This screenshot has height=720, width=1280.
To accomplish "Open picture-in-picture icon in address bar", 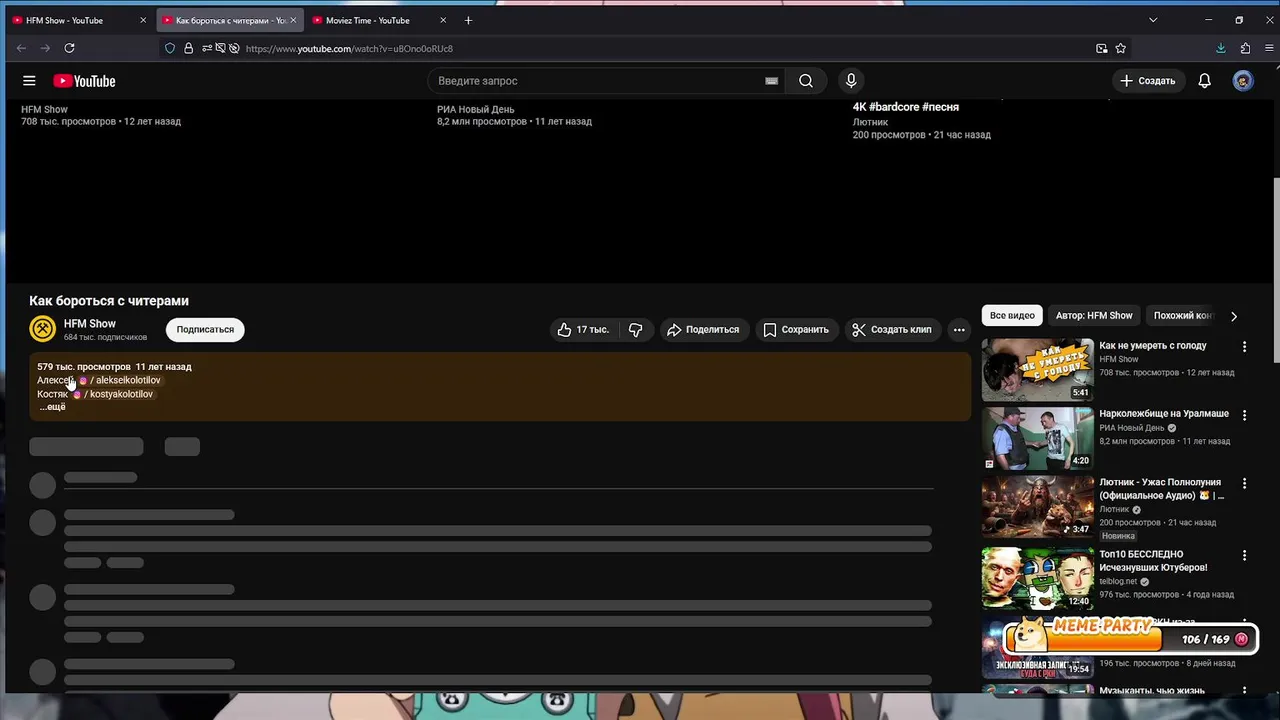I will [x=1102, y=48].
